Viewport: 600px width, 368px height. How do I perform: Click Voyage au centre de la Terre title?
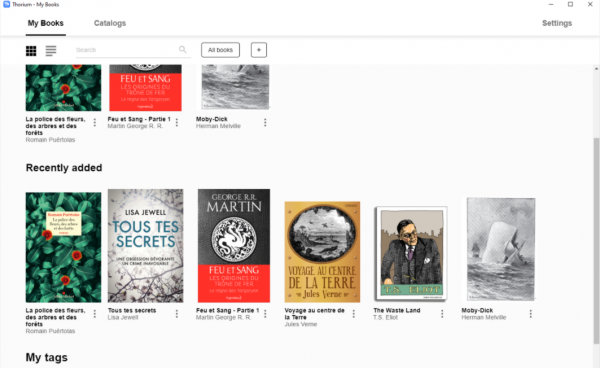tap(315, 314)
